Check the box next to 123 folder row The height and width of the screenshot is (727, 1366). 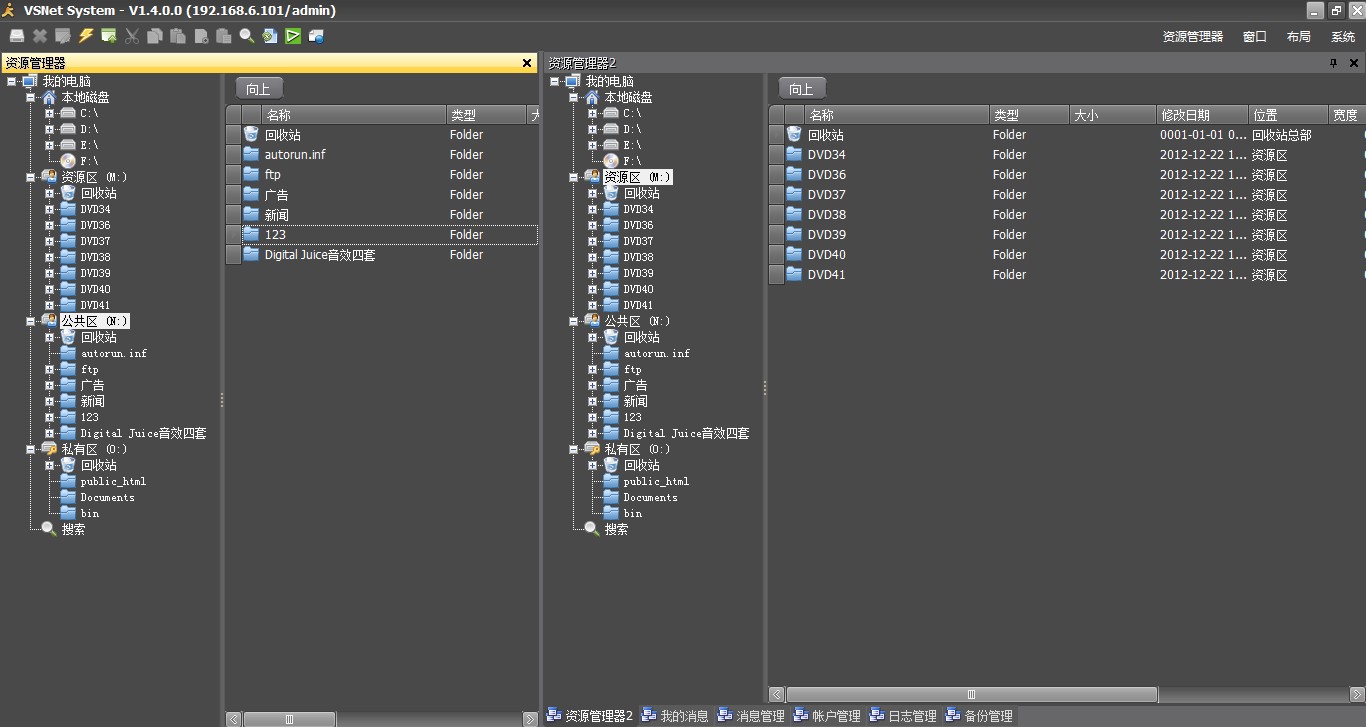233,235
